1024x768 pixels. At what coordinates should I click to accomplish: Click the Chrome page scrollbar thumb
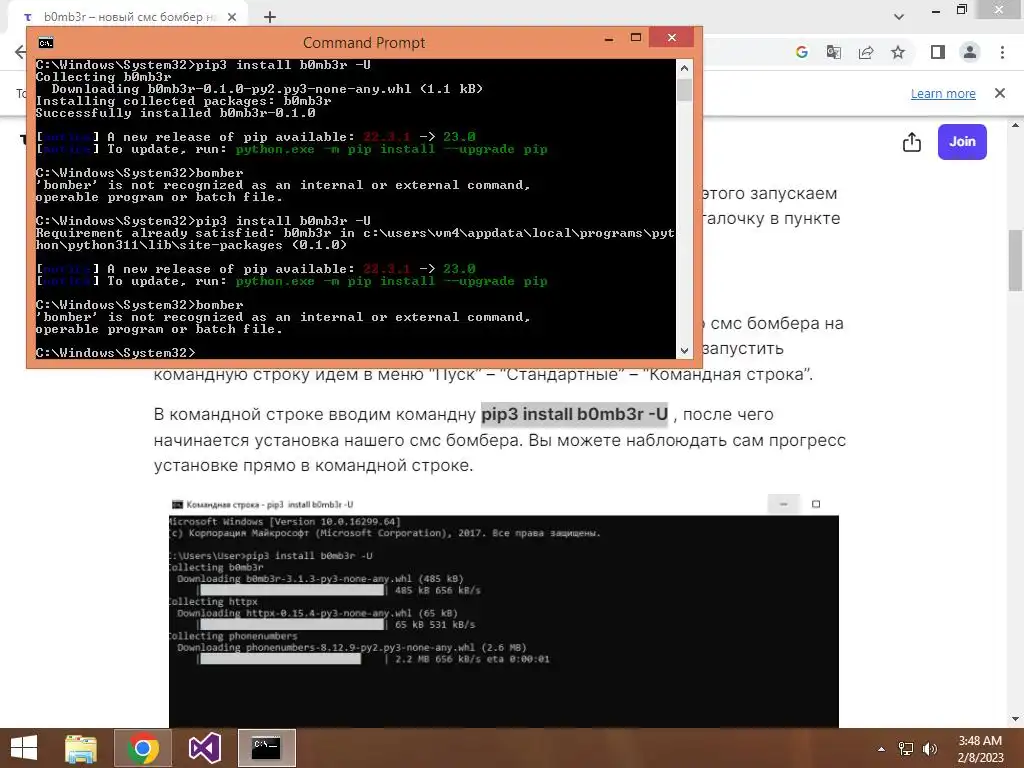click(x=1016, y=260)
